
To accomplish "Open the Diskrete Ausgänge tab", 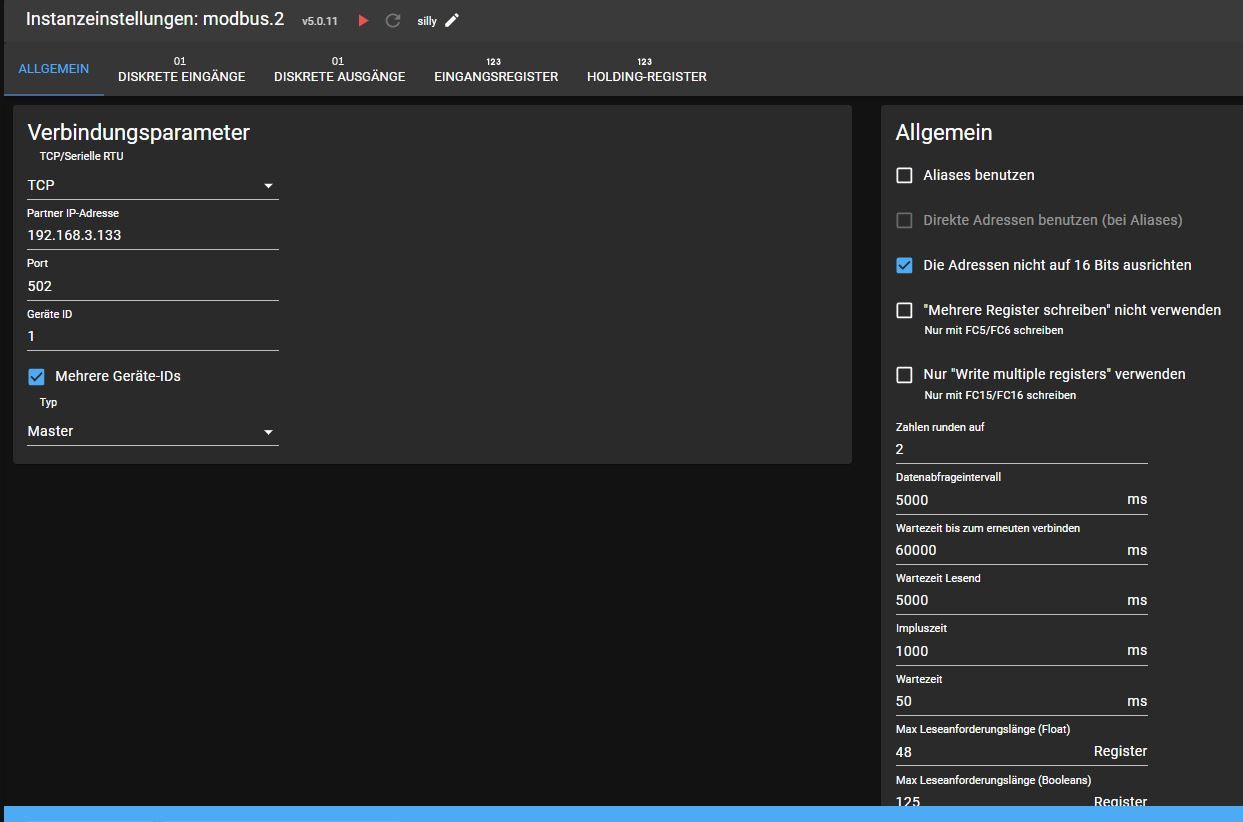I will point(339,70).
